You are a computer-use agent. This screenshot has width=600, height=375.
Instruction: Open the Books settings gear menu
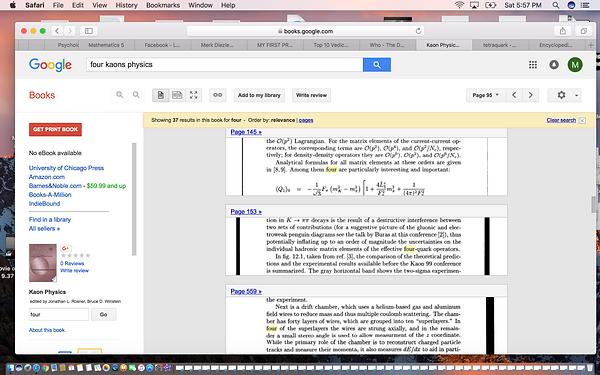coord(564,95)
